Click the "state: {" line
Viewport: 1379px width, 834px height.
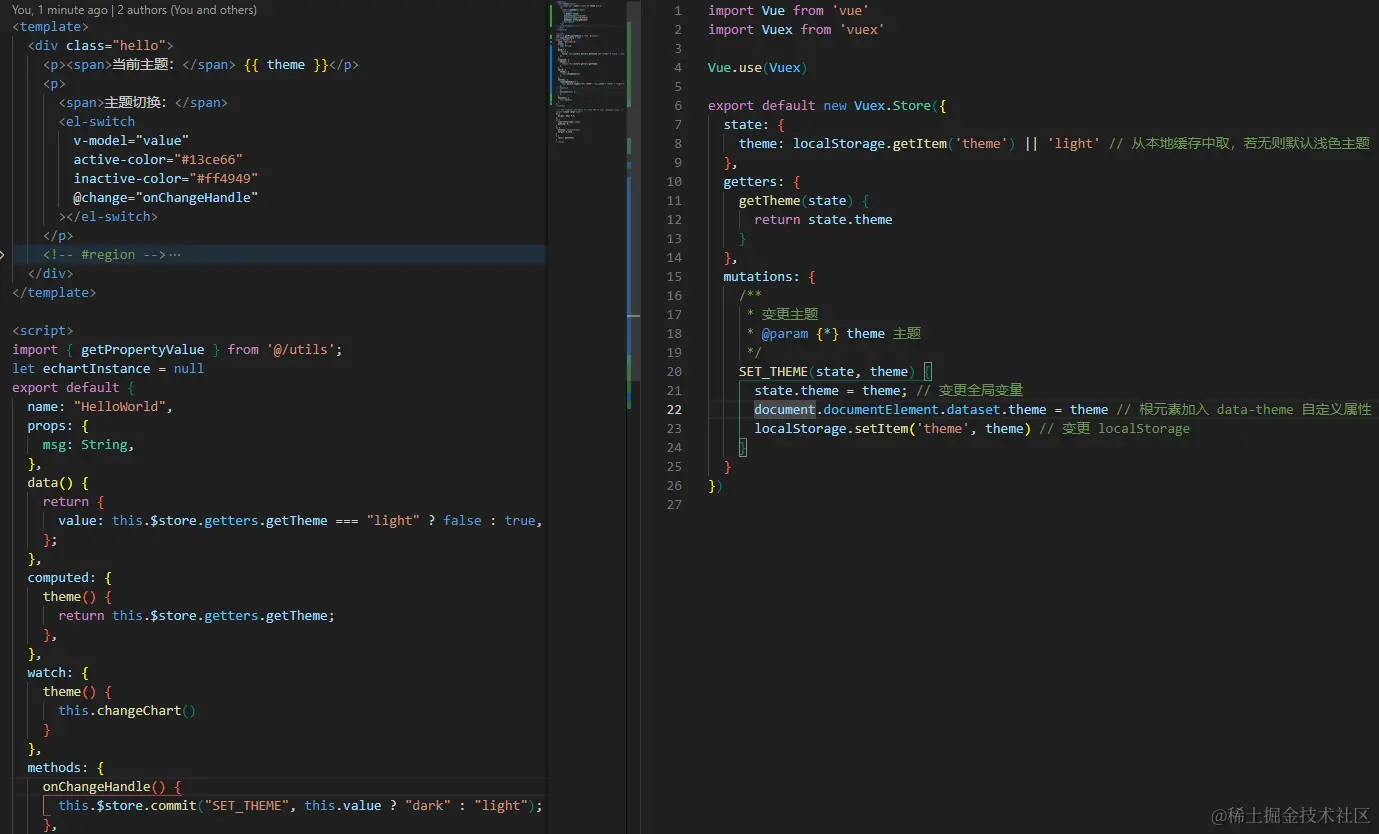coord(754,125)
